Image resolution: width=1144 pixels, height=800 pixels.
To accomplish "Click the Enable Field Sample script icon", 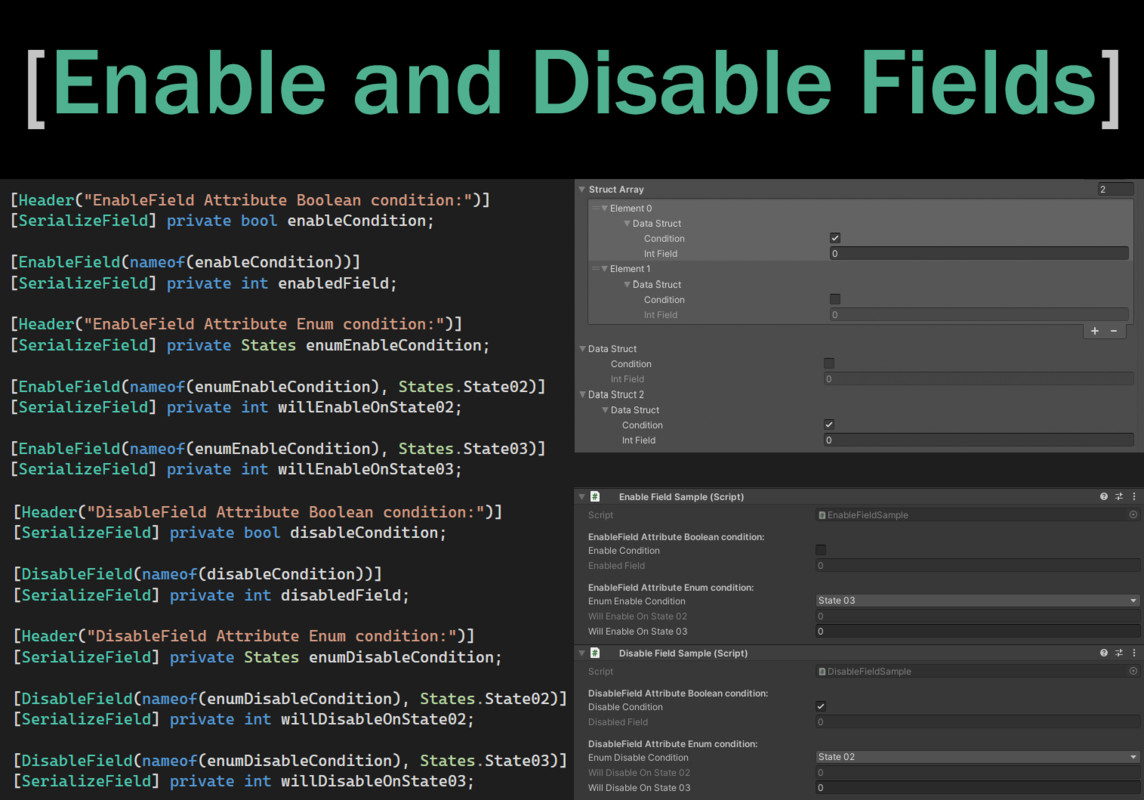I will click(595, 497).
